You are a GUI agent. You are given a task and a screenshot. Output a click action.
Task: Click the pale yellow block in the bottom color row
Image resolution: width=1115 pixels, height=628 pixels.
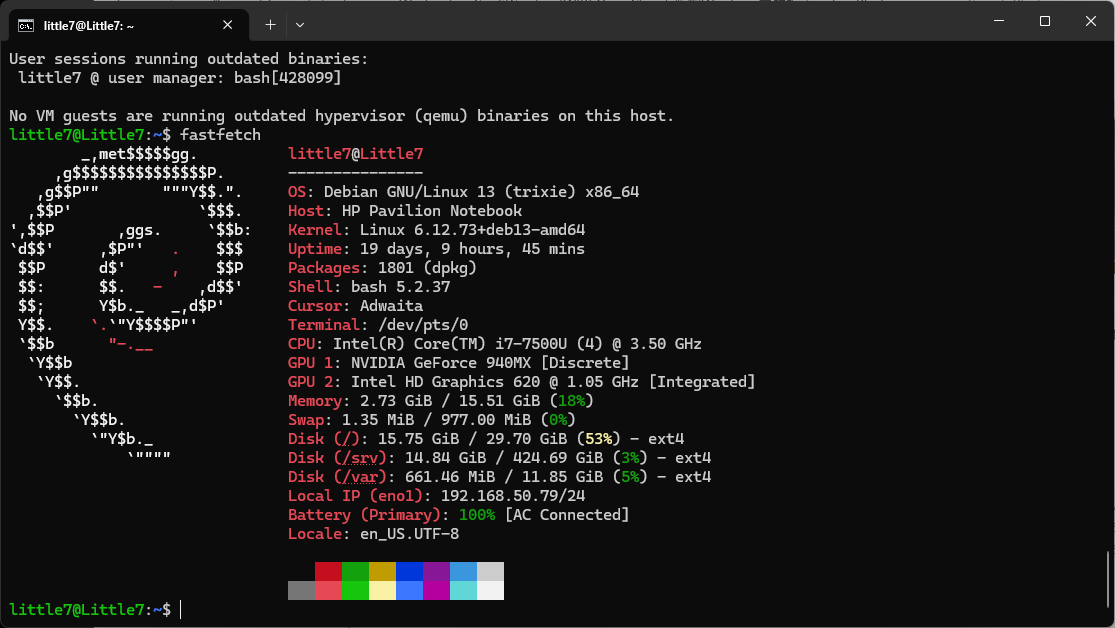point(382,590)
